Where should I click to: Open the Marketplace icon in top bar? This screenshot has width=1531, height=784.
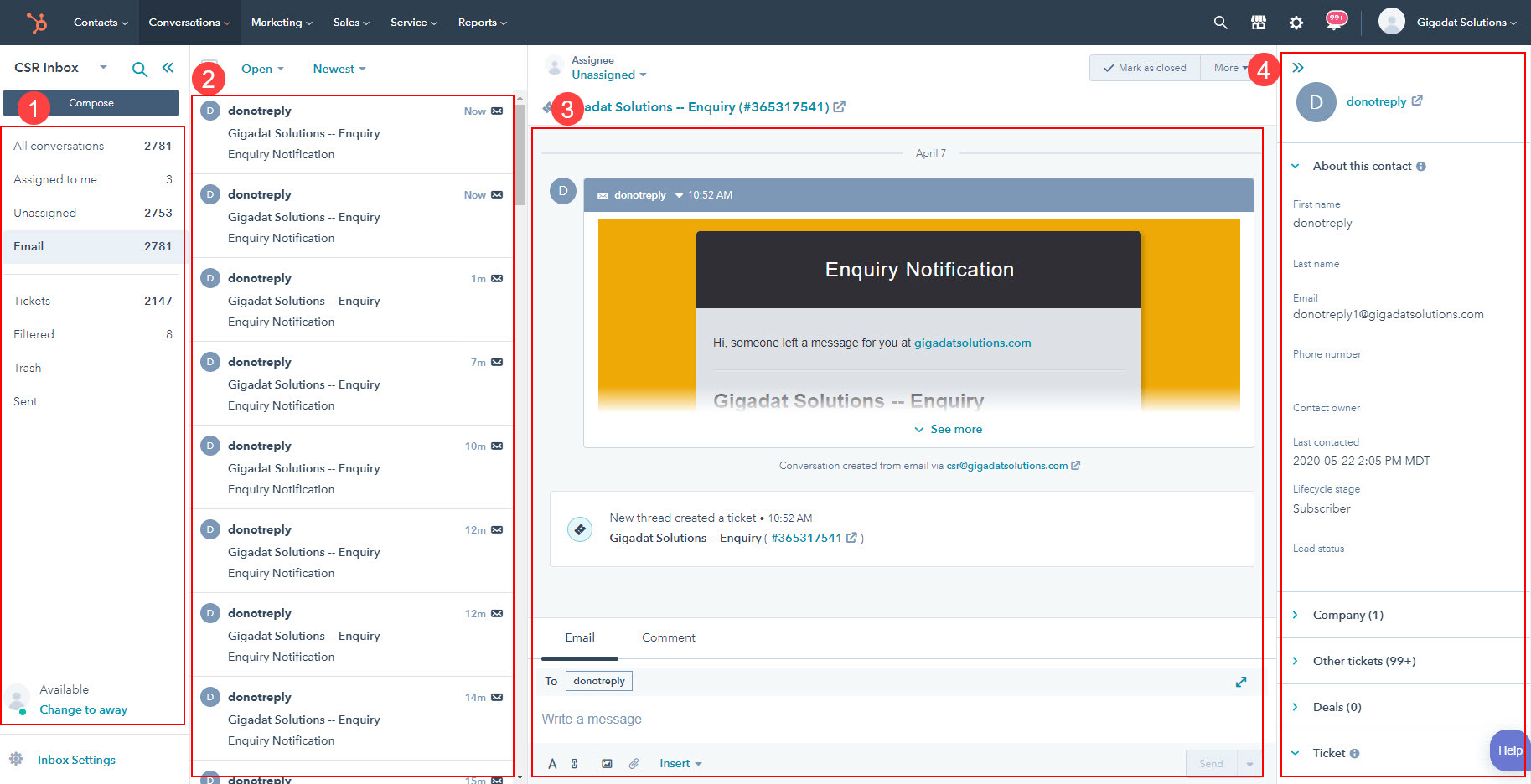click(1259, 23)
